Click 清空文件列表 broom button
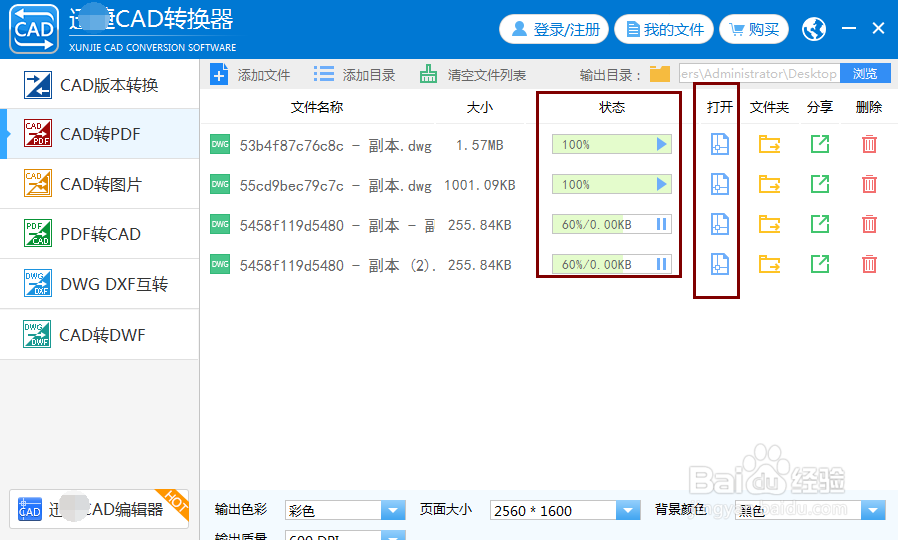898x540 pixels. click(472, 74)
